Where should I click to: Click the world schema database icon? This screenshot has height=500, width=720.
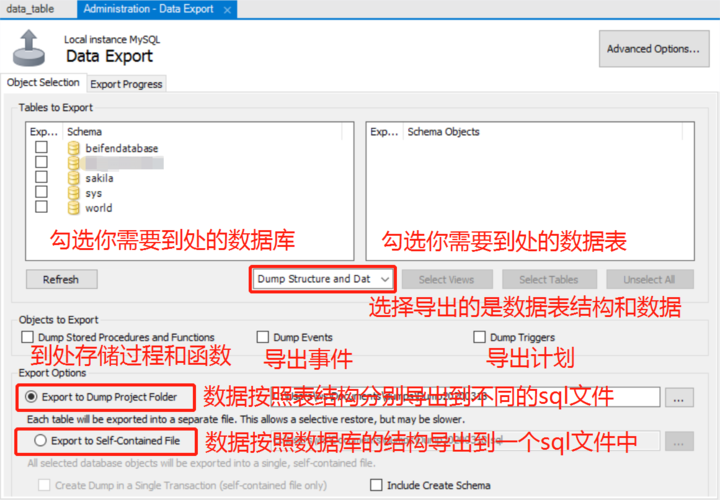(x=73, y=208)
